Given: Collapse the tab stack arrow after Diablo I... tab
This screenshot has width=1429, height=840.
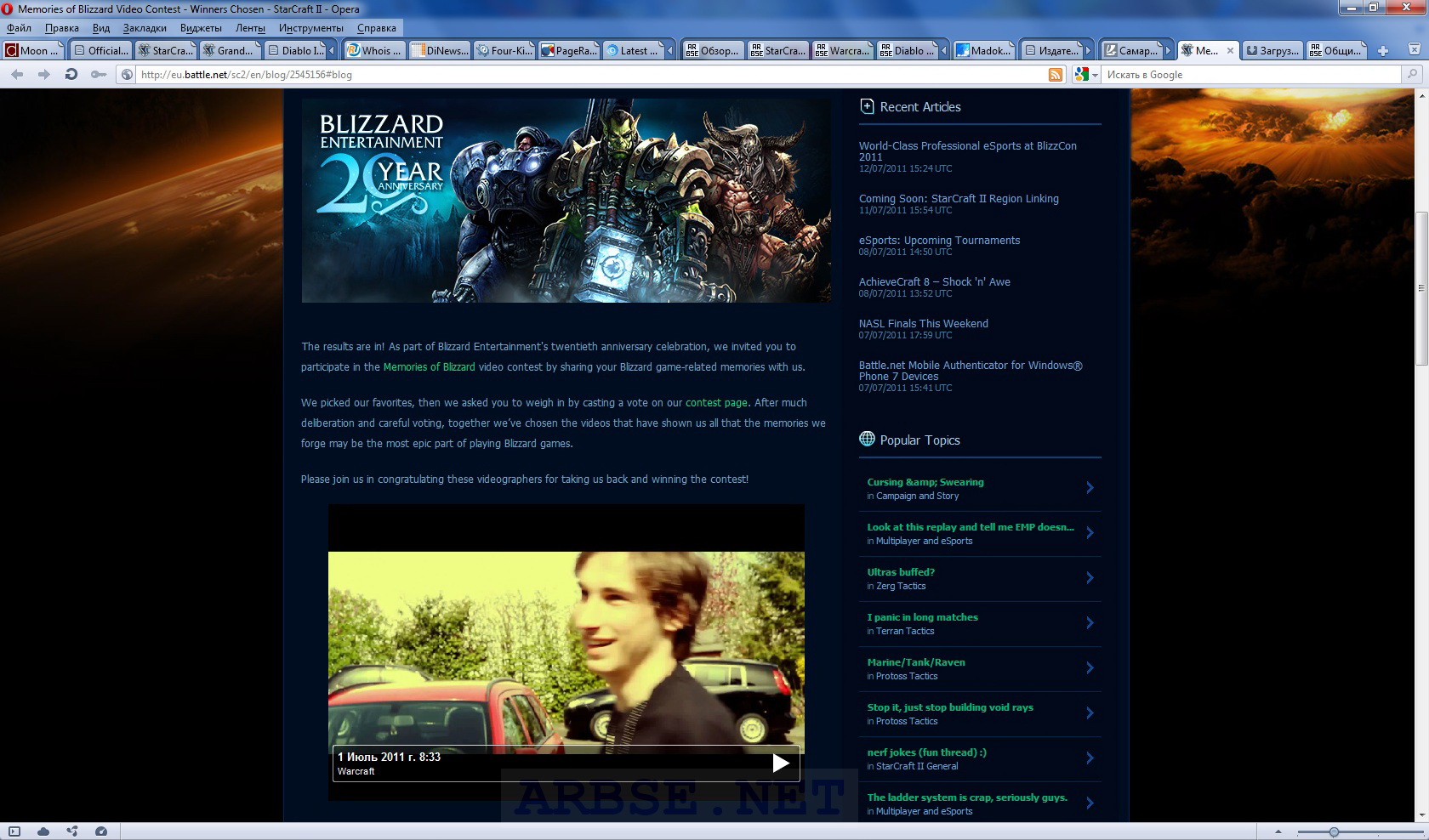Looking at the screenshot, I should pos(333,51).
